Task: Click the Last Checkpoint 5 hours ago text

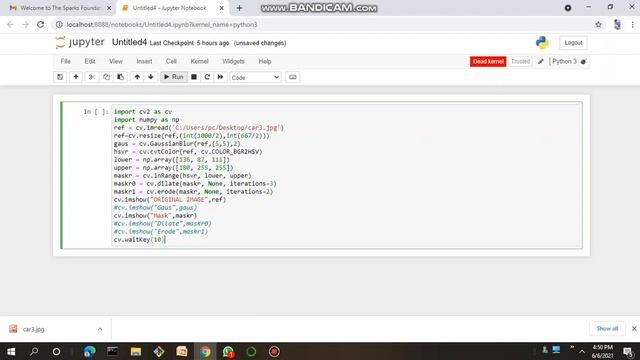Action: 189,43
